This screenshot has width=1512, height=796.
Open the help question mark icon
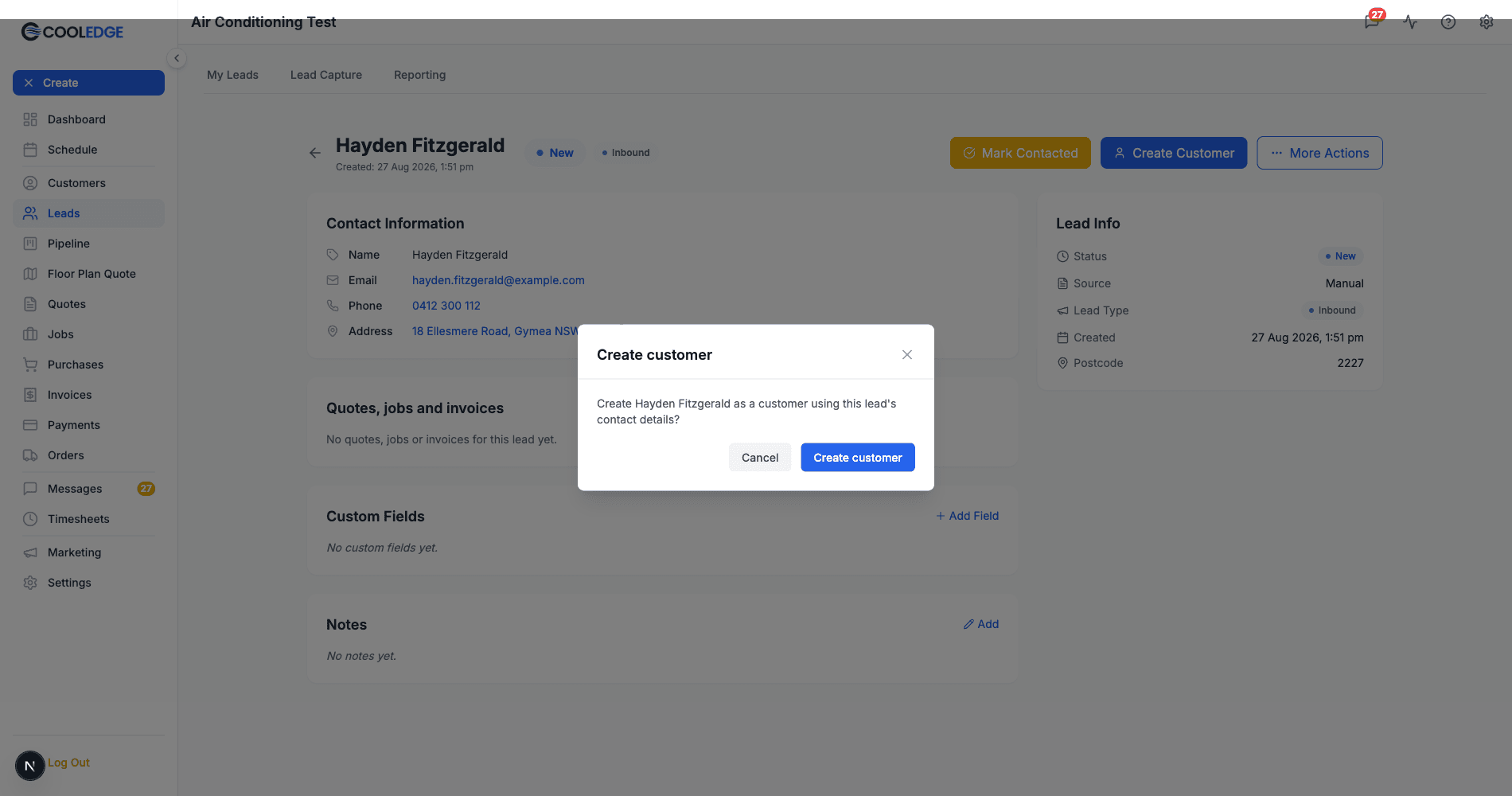pos(1448,22)
